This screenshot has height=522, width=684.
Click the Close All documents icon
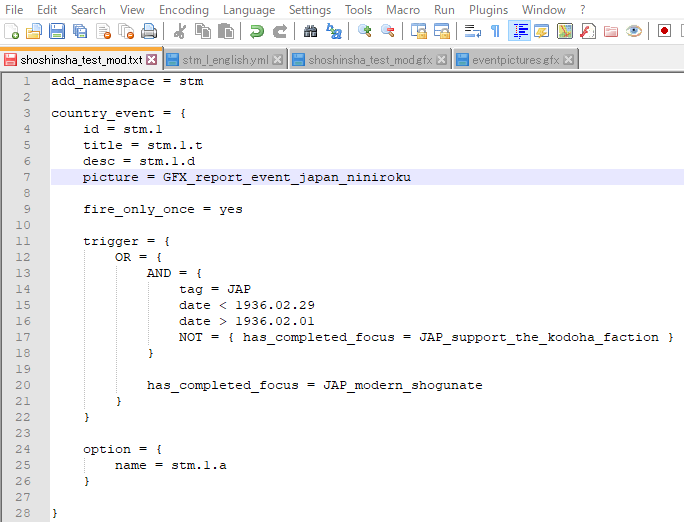pyautogui.click(x=127, y=31)
